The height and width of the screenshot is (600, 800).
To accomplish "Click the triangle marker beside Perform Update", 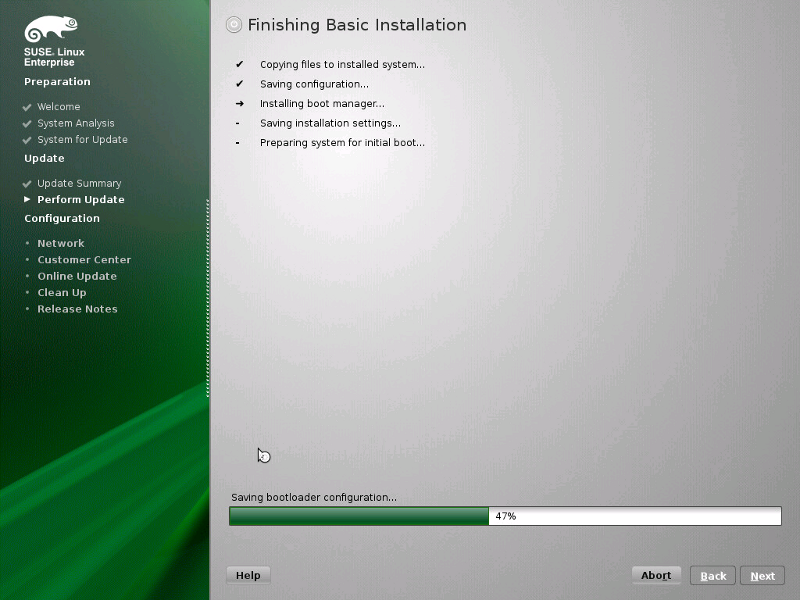I will point(27,200).
